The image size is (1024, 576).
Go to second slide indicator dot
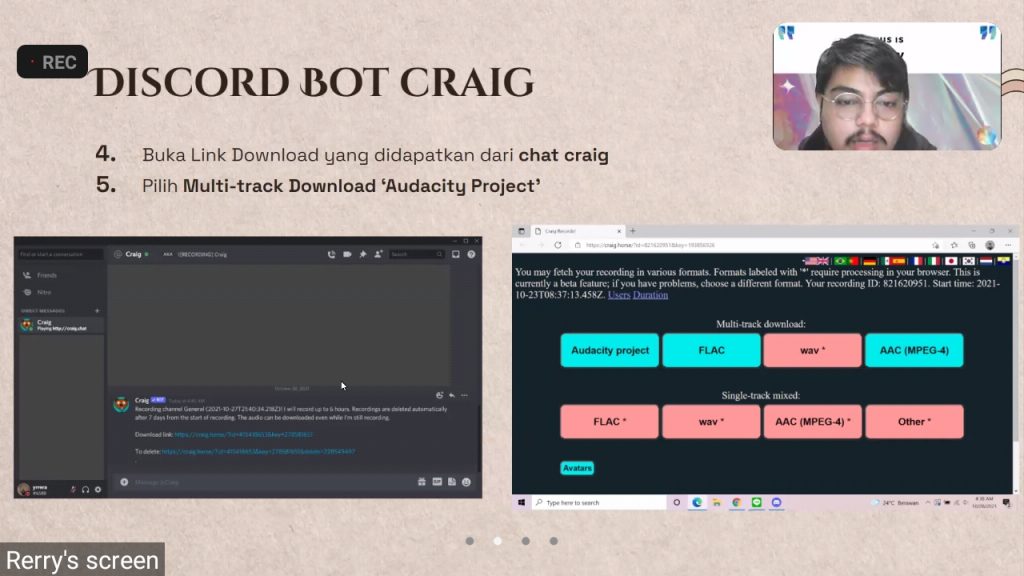pyautogui.click(x=498, y=541)
